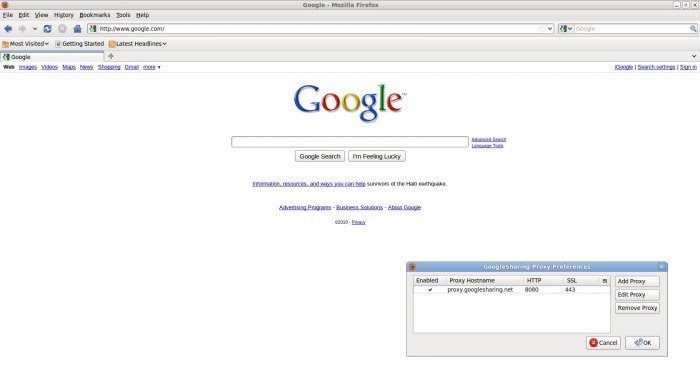
Task: Open a new tab with plus button
Action: pyautogui.click(x=111, y=56)
